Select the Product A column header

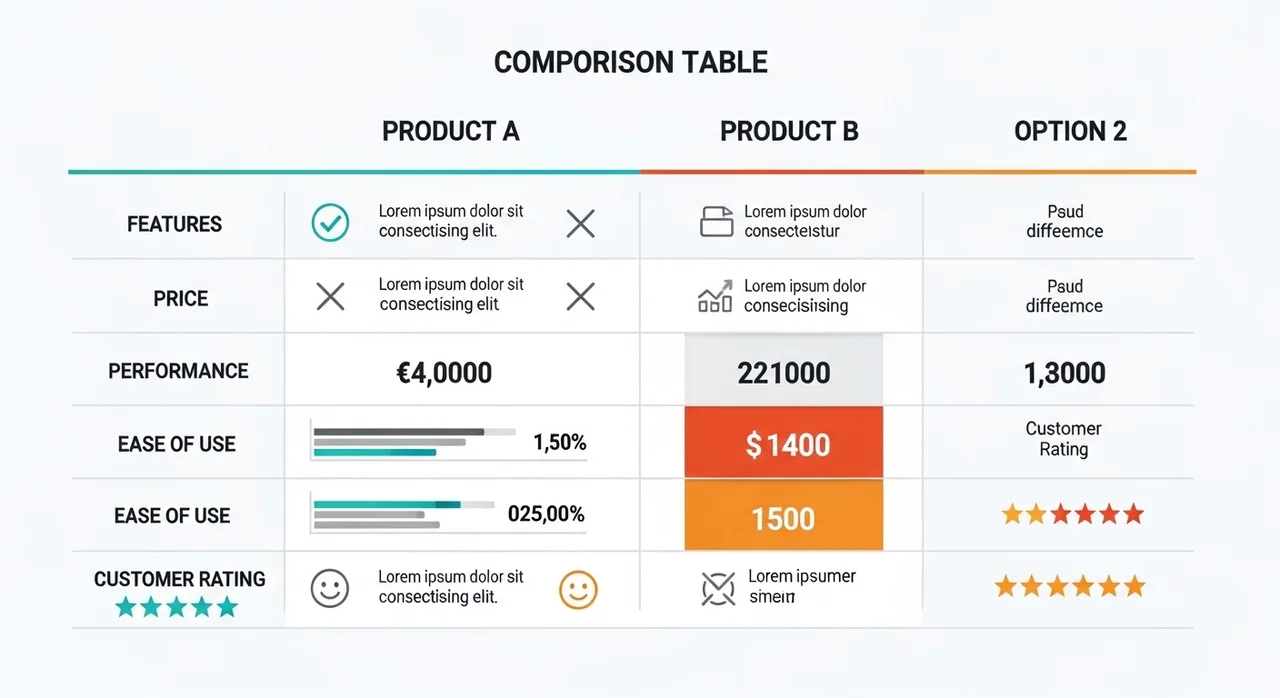pyautogui.click(x=450, y=131)
